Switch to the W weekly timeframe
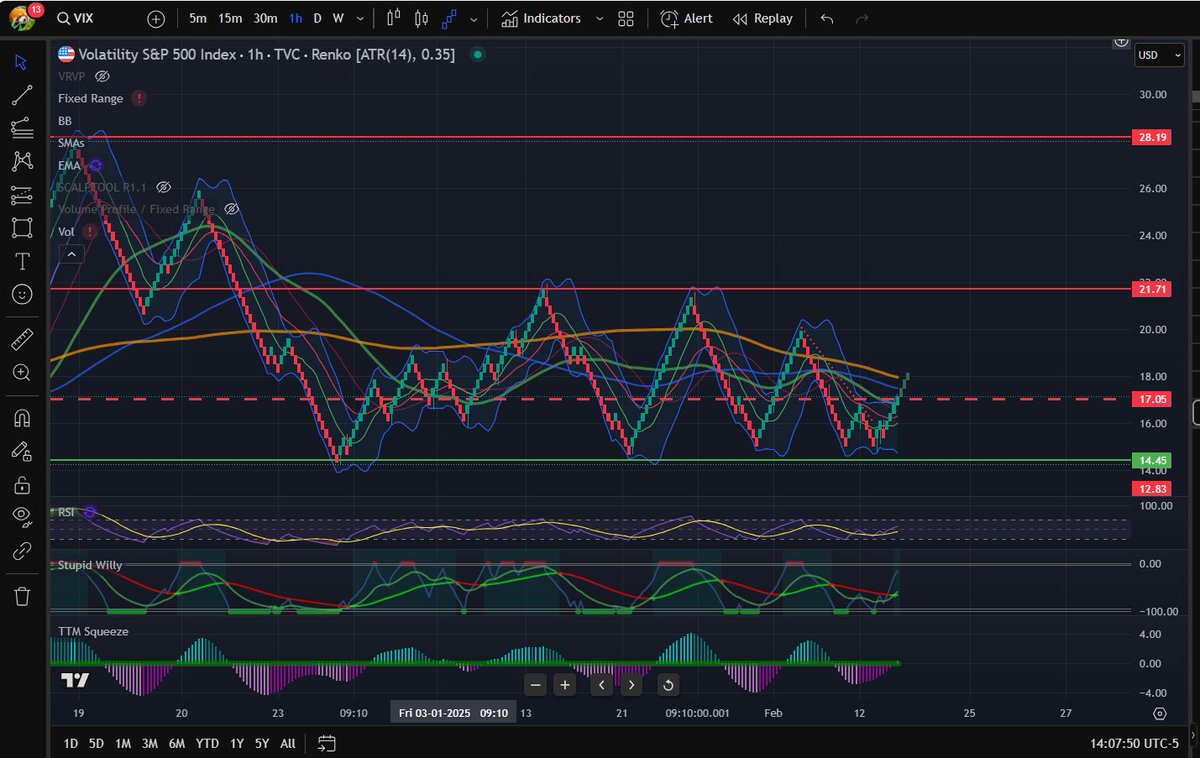This screenshot has width=1200, height=758. click(338, 18)
